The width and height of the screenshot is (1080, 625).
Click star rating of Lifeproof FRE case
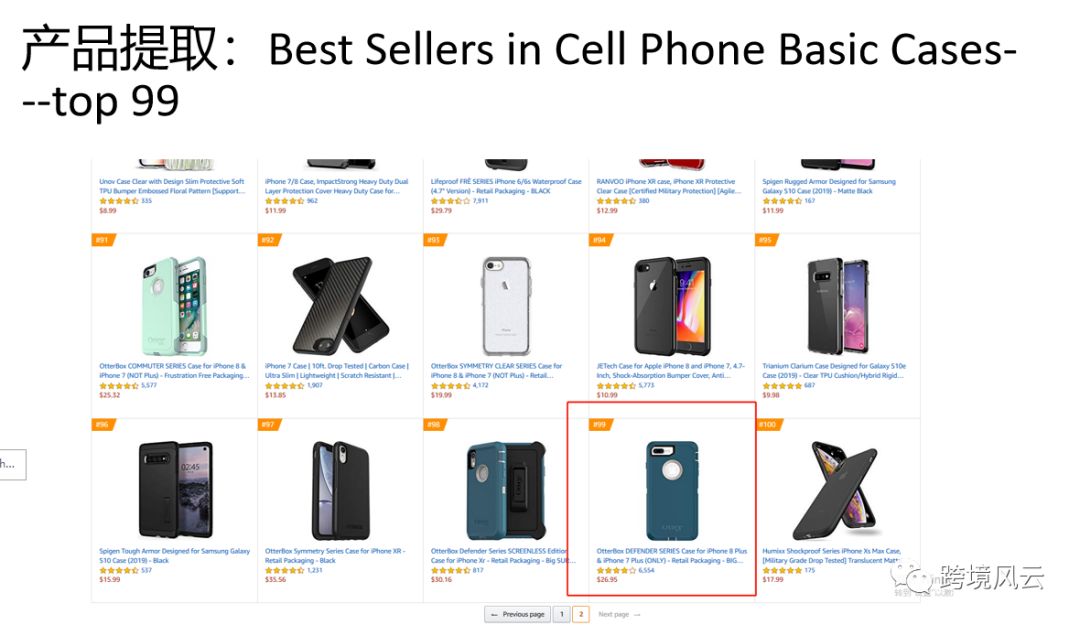[450, 201]
